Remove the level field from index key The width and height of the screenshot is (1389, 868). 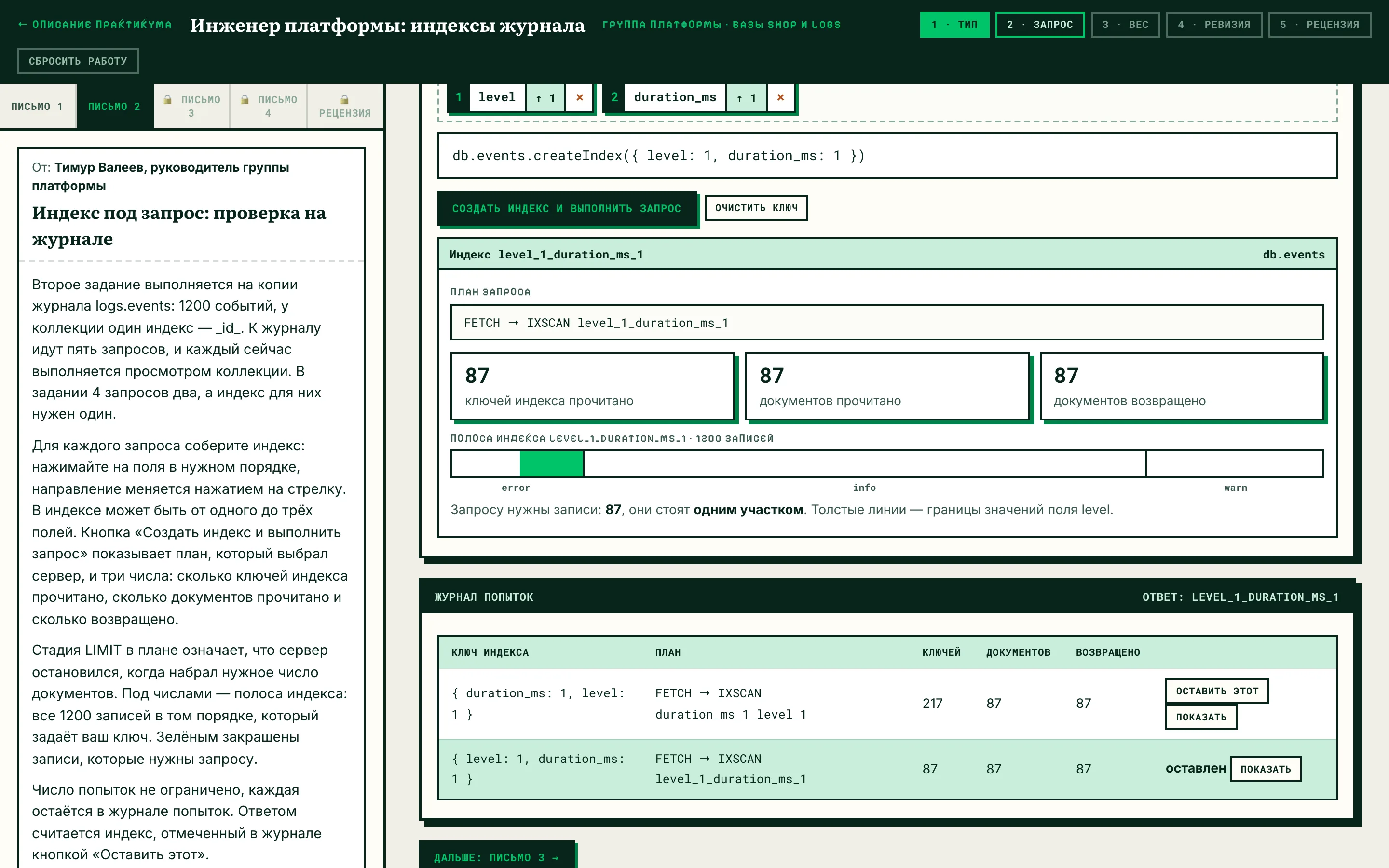click(580, 97)
